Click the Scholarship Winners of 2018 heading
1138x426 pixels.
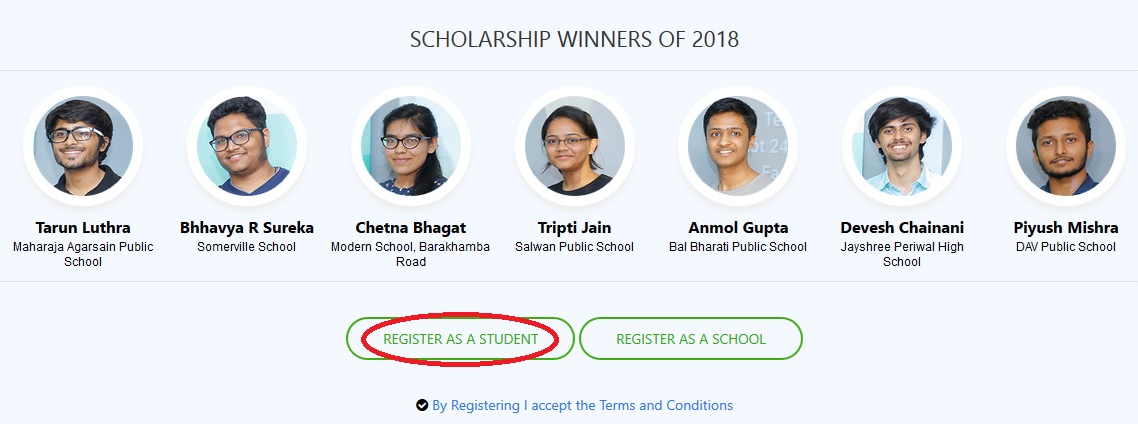(x=574, y=40)
